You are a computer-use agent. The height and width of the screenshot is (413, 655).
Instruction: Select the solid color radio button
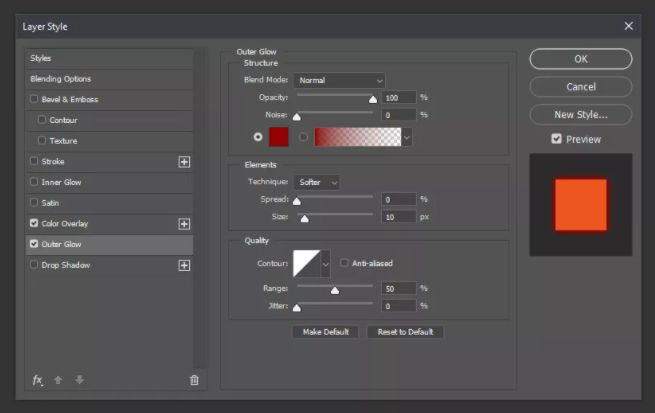click(258, 137)
